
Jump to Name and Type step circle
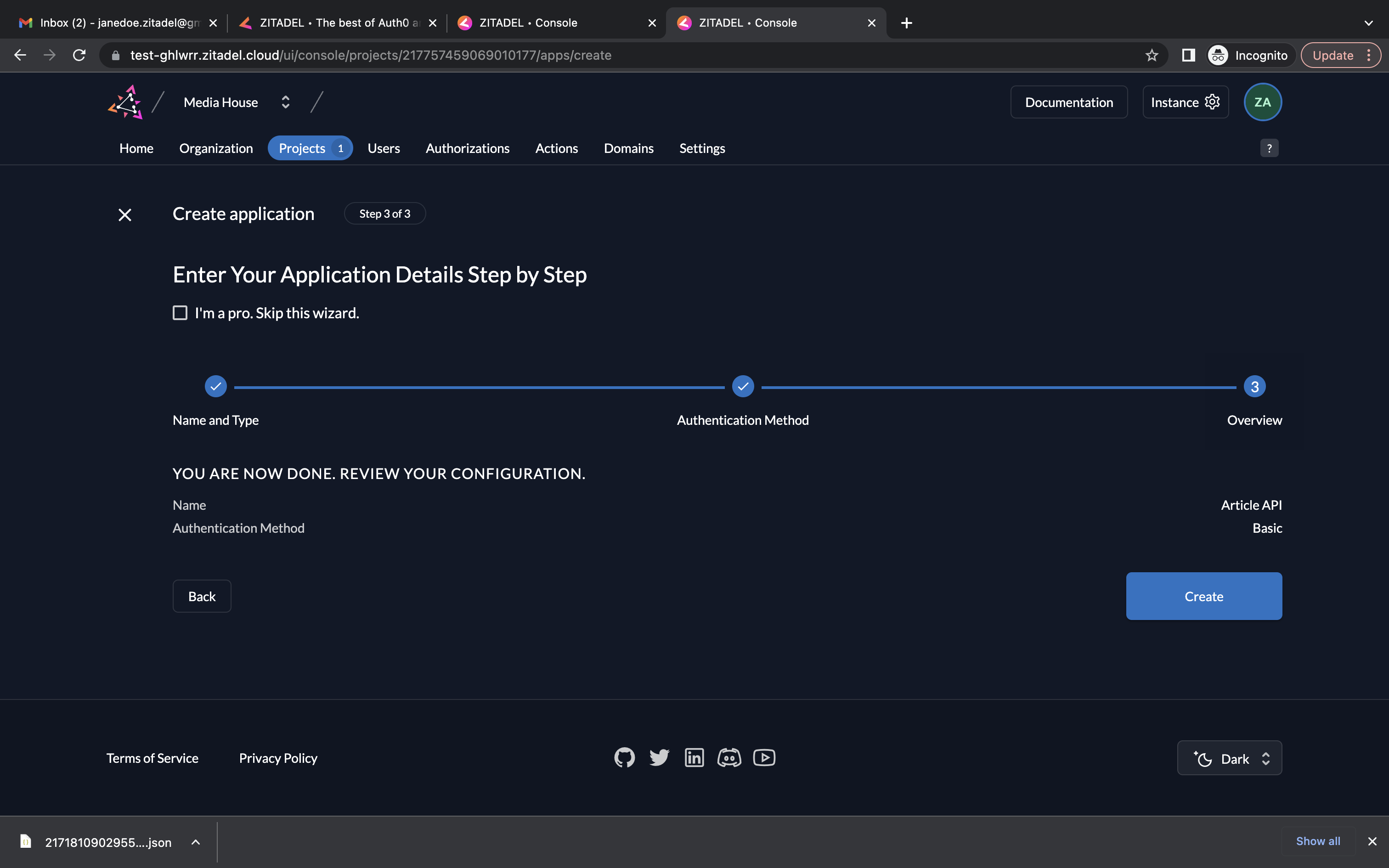coord(216,386)
